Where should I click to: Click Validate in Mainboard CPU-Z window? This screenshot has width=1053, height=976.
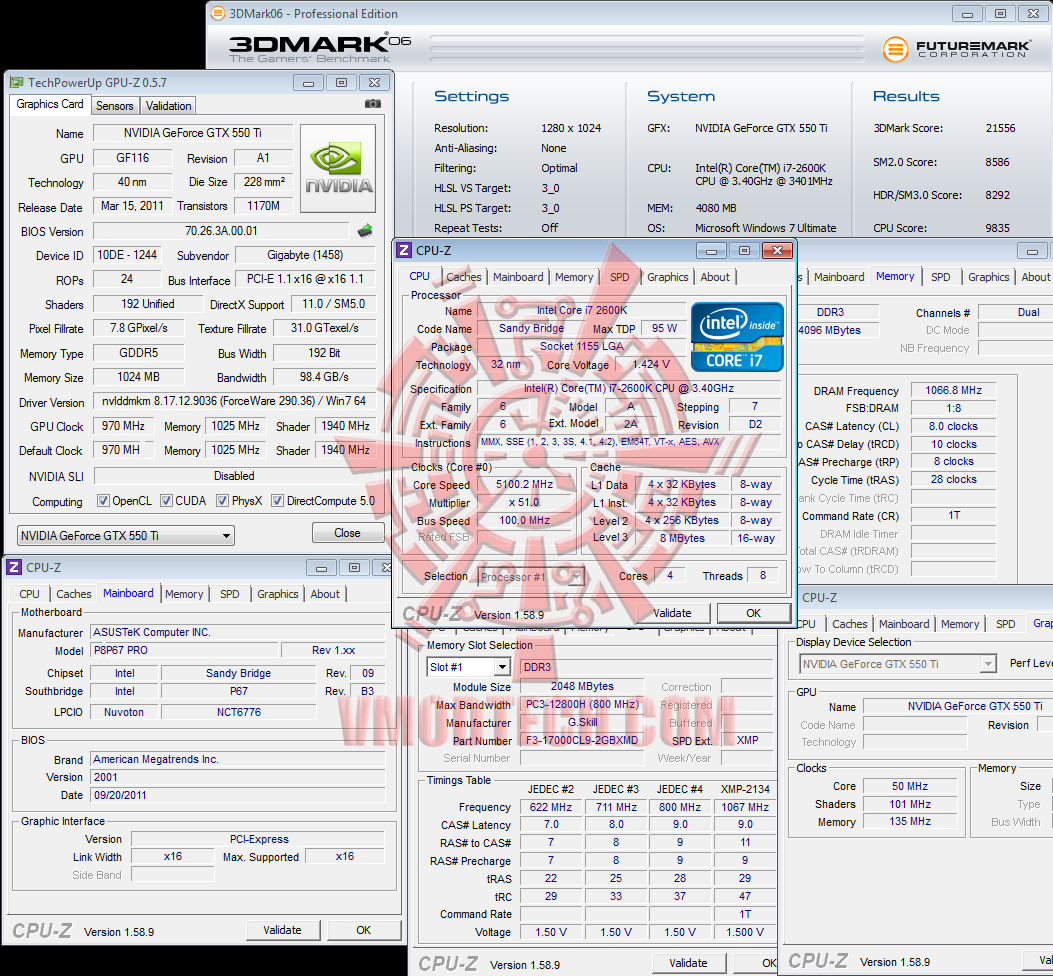tap(282, 930)
